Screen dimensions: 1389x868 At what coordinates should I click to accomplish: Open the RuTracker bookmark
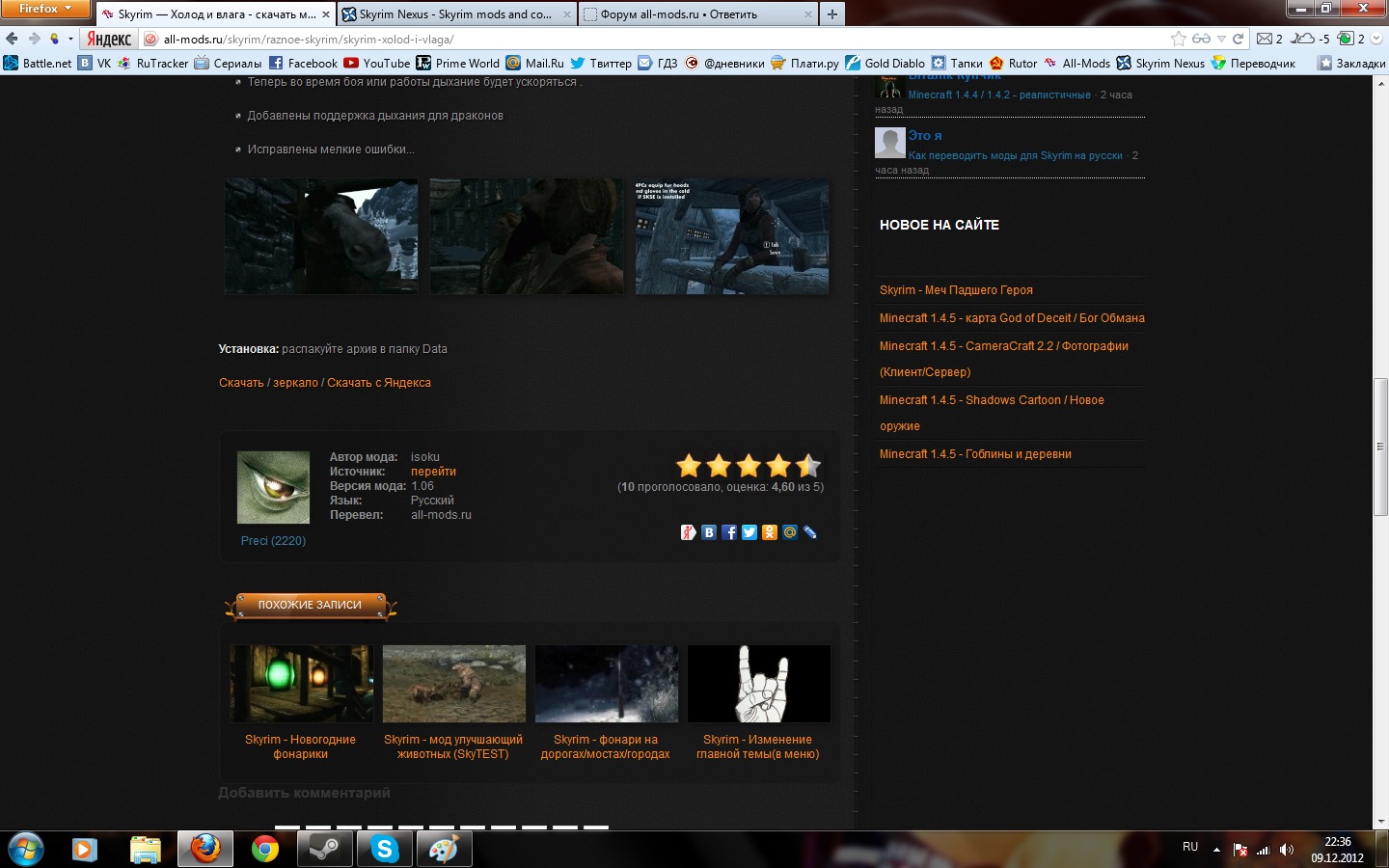[x=153, y=63]
